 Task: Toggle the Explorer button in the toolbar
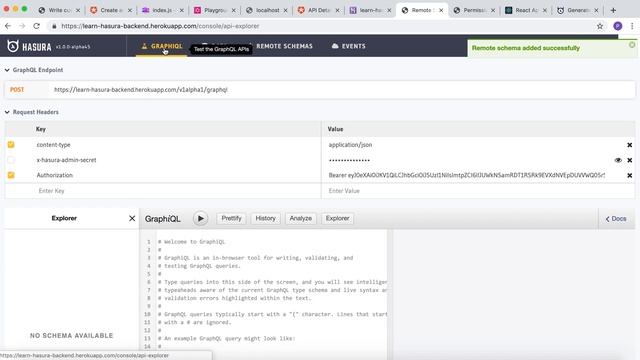(x=337, y=218)
